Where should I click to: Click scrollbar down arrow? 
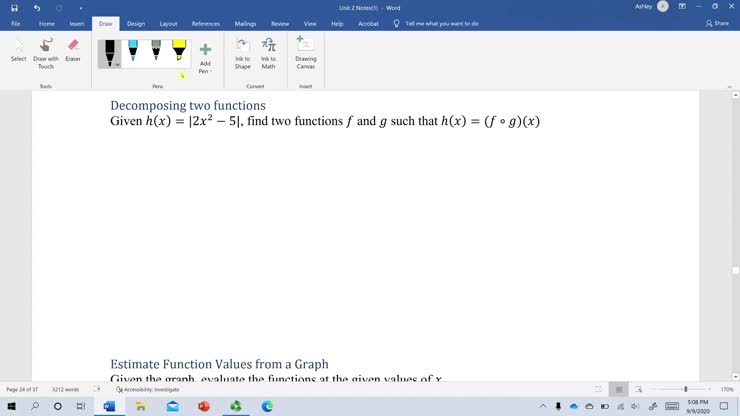tap(735, 377)
